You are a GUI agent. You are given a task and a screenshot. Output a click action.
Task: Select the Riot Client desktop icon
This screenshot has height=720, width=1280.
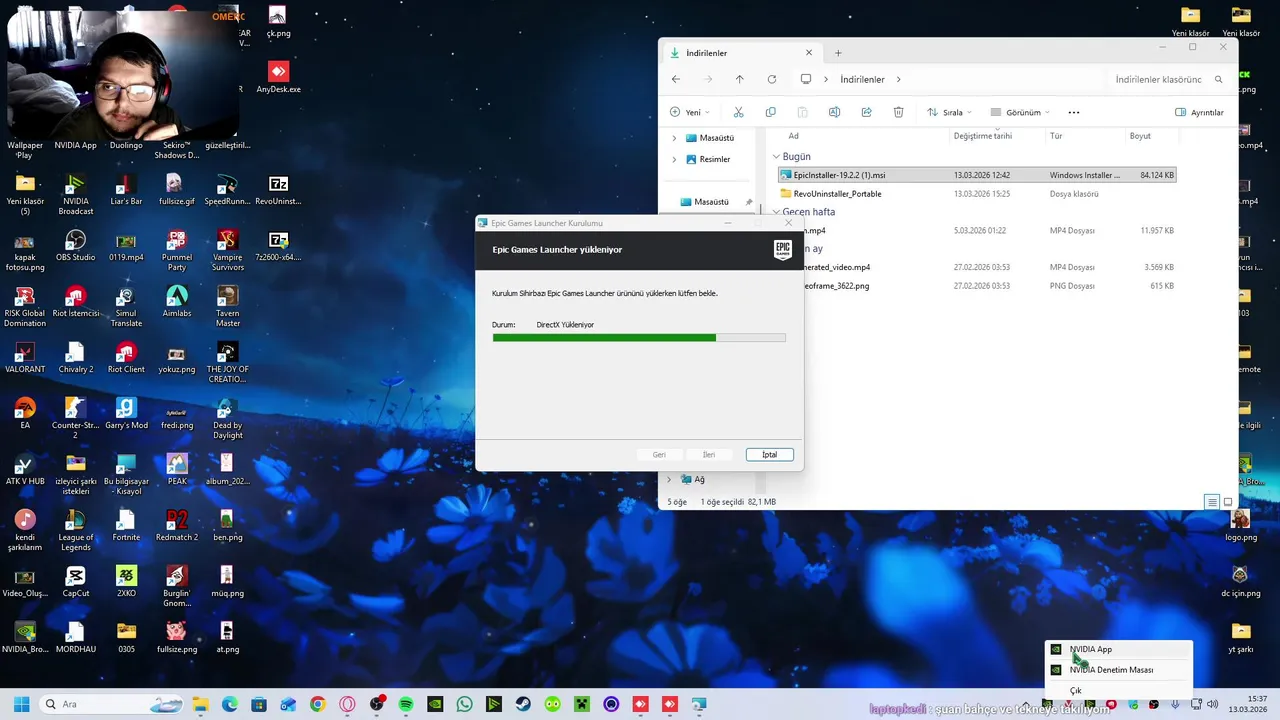[x=126, y=358]
